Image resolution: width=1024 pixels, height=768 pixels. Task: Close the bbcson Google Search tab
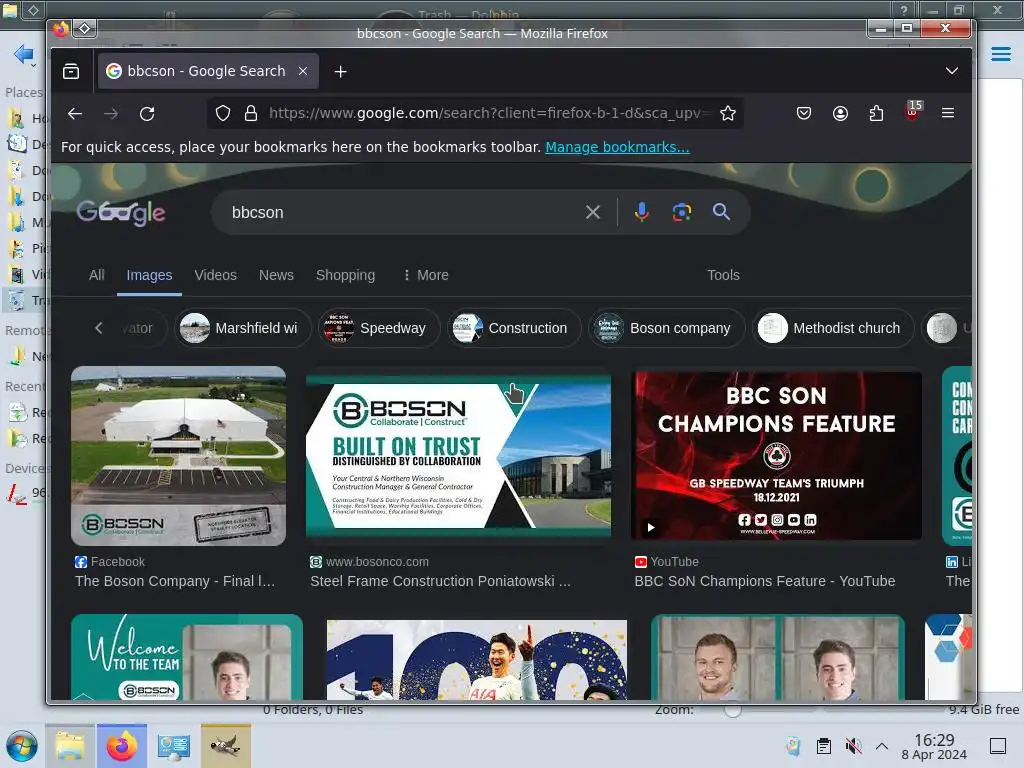tap(303, 71)
